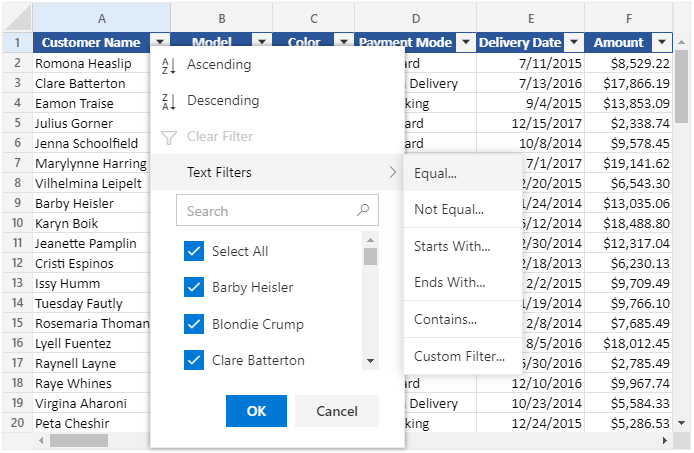Open the Payment Mode filter arrow

(x=465, y=43)
